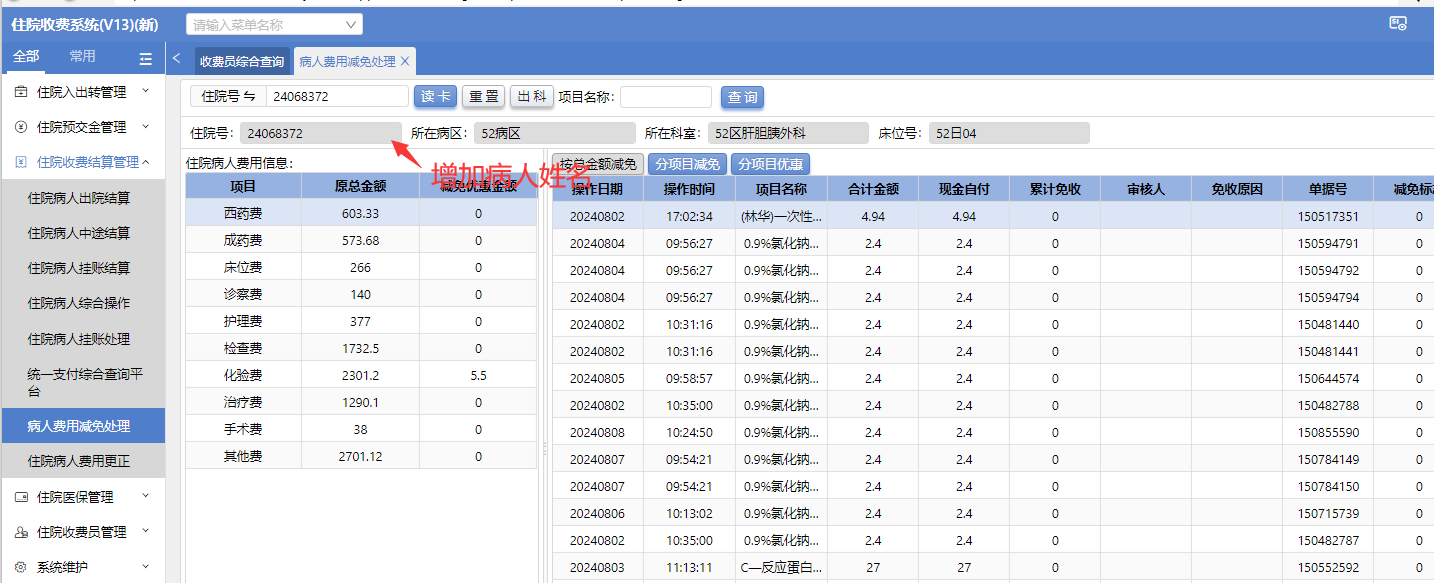Image resolution: width=1434 pixels, height=583 pixels.
Task: Expand 住院收费员管理 menu chevron
Action: [x=145, y=531]
